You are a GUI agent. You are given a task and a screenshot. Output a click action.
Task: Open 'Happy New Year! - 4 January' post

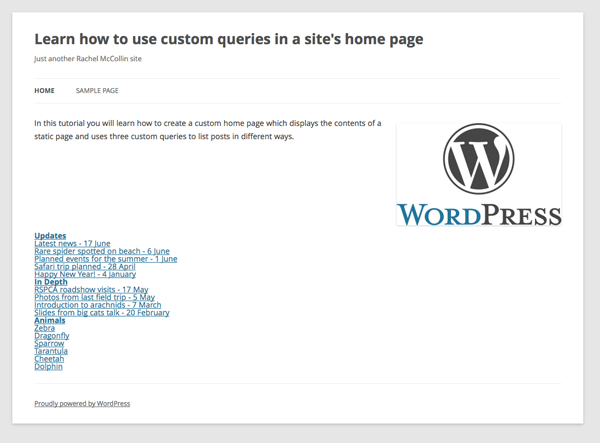pos(85,274)
